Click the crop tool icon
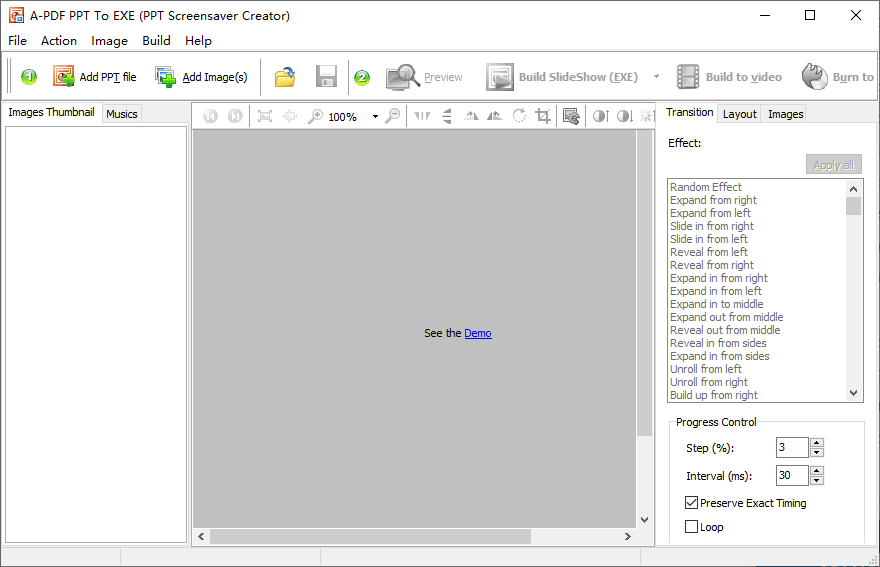880x567 pixels. (x=543, y=116)
